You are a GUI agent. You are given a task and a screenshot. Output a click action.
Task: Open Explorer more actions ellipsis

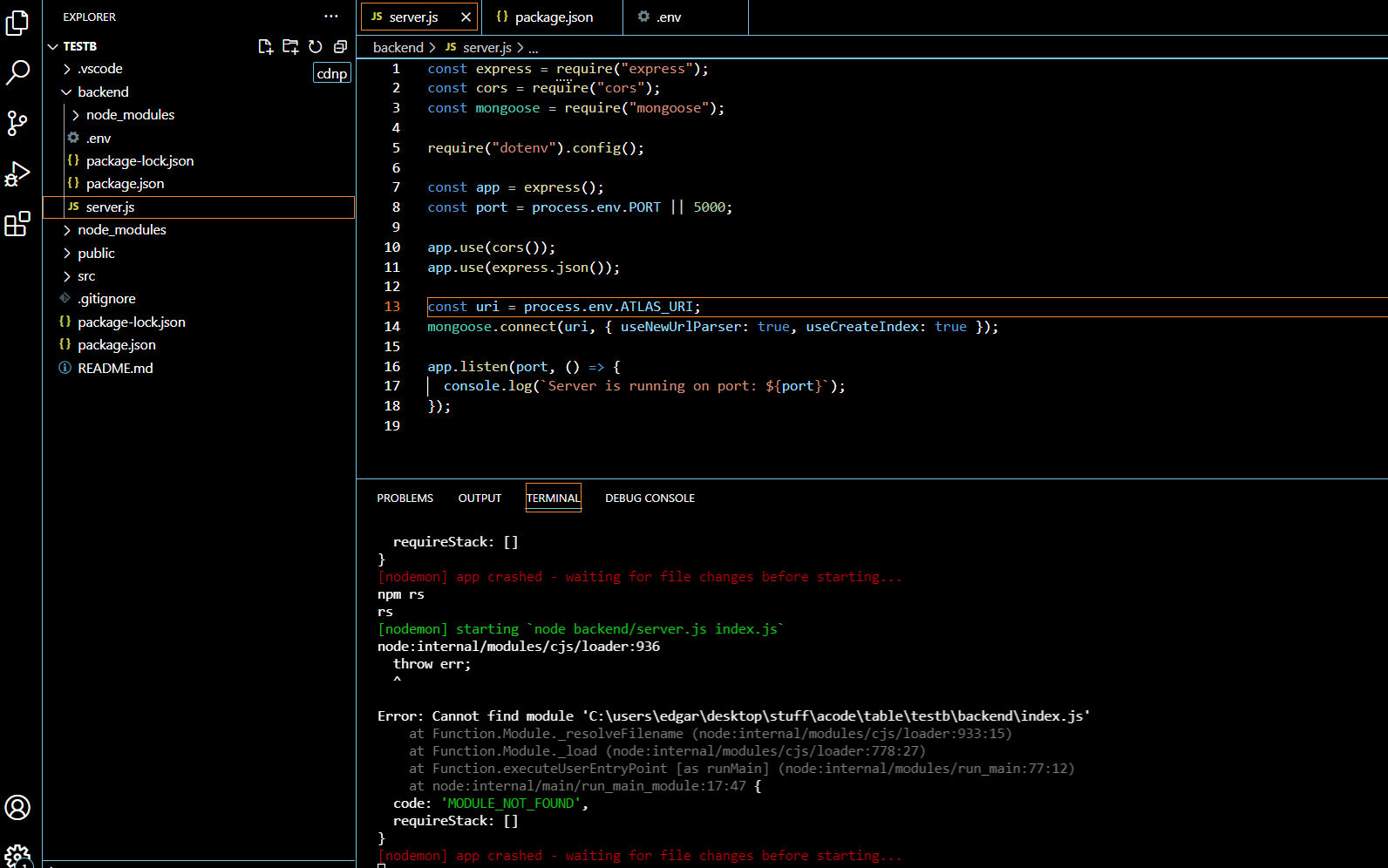[x=330, y=17]
